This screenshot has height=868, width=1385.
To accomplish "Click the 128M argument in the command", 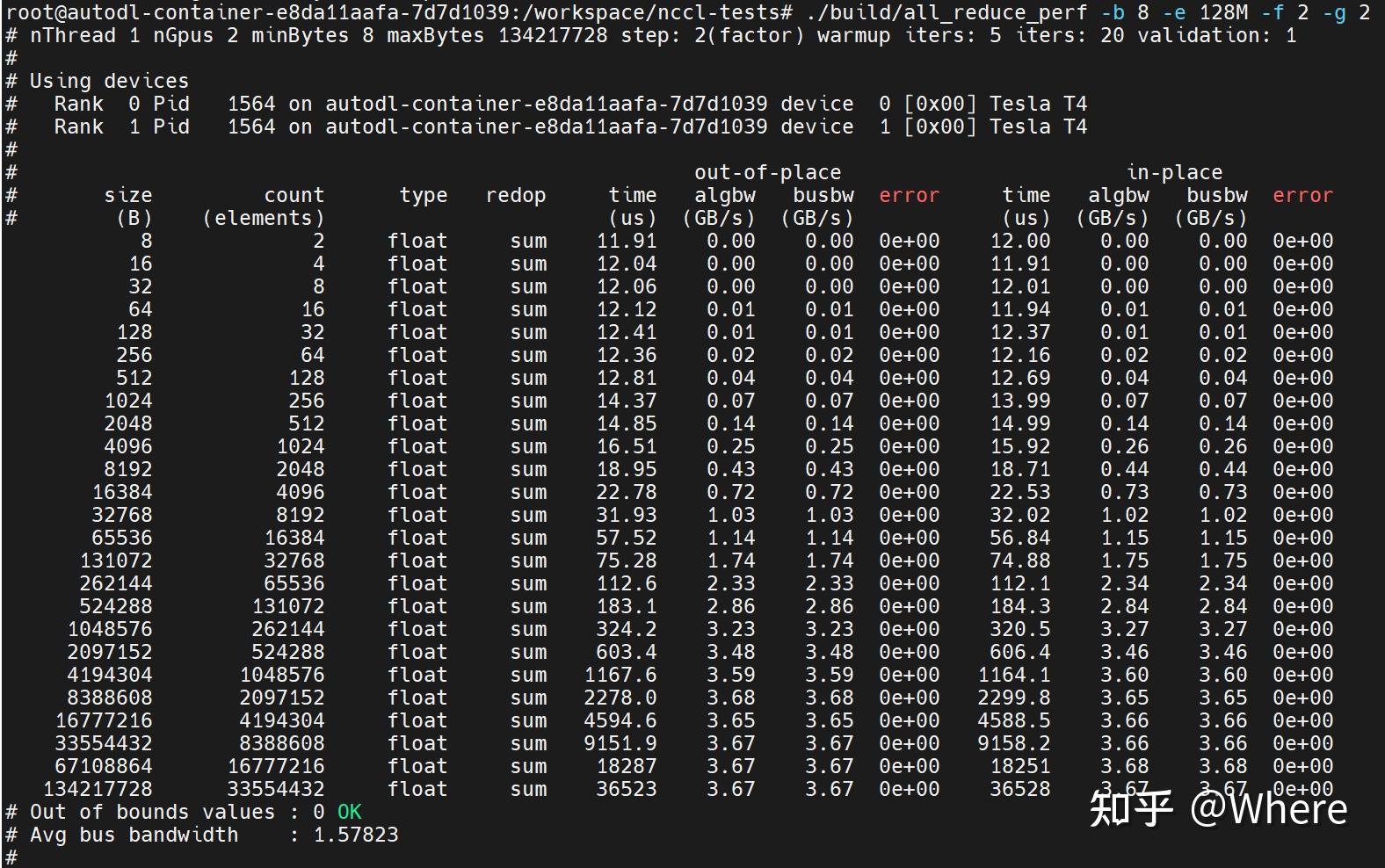I will click(1222, 12).
